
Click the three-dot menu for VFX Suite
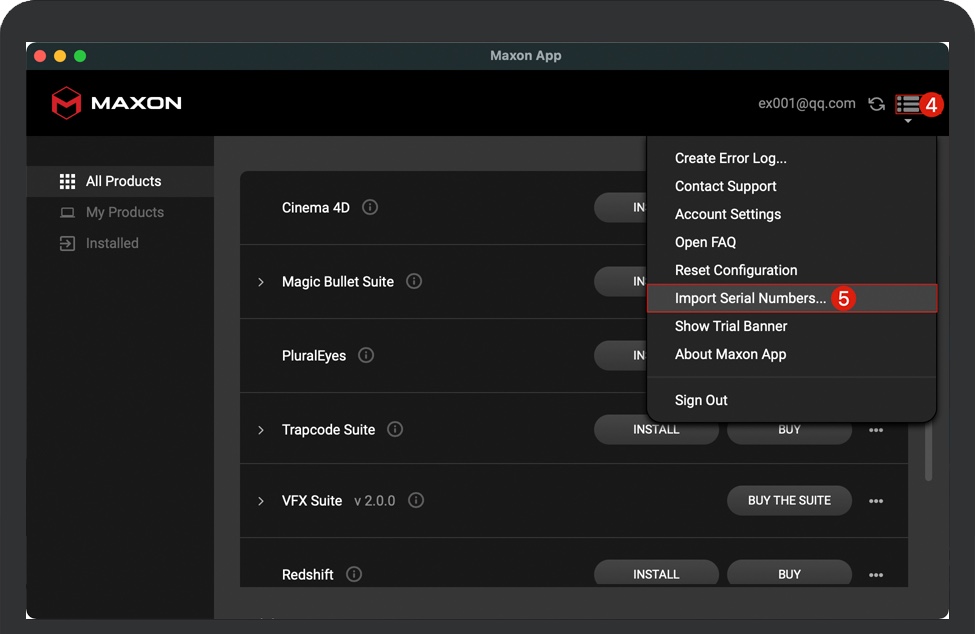(876, 501)
